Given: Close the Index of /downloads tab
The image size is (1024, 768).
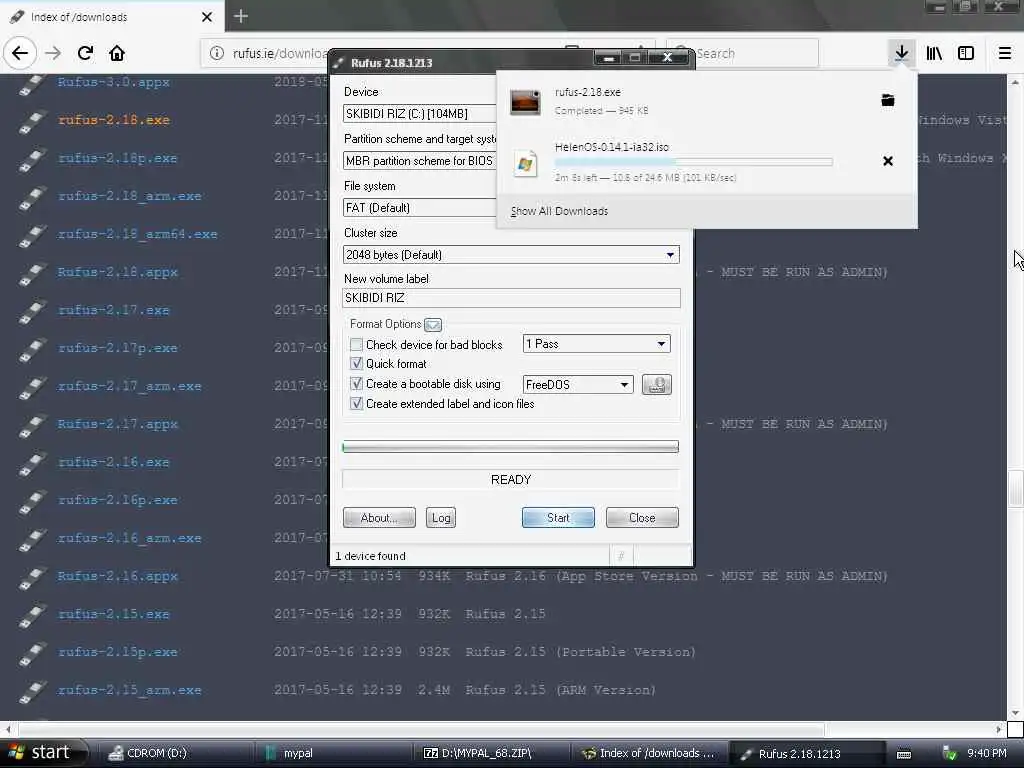Looking at the screenshot, I should pos(207,17).
